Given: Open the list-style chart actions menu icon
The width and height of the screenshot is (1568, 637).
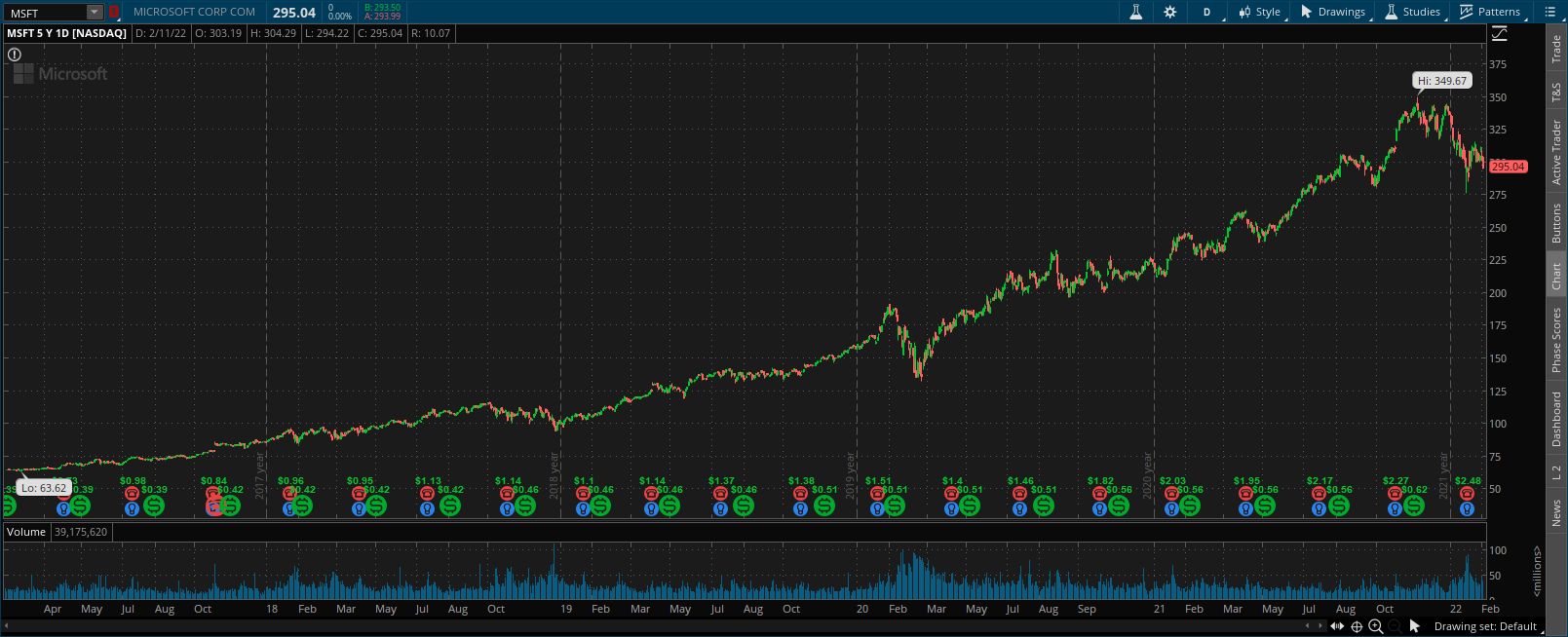Looking at the screenshot, I should 1550,12.
